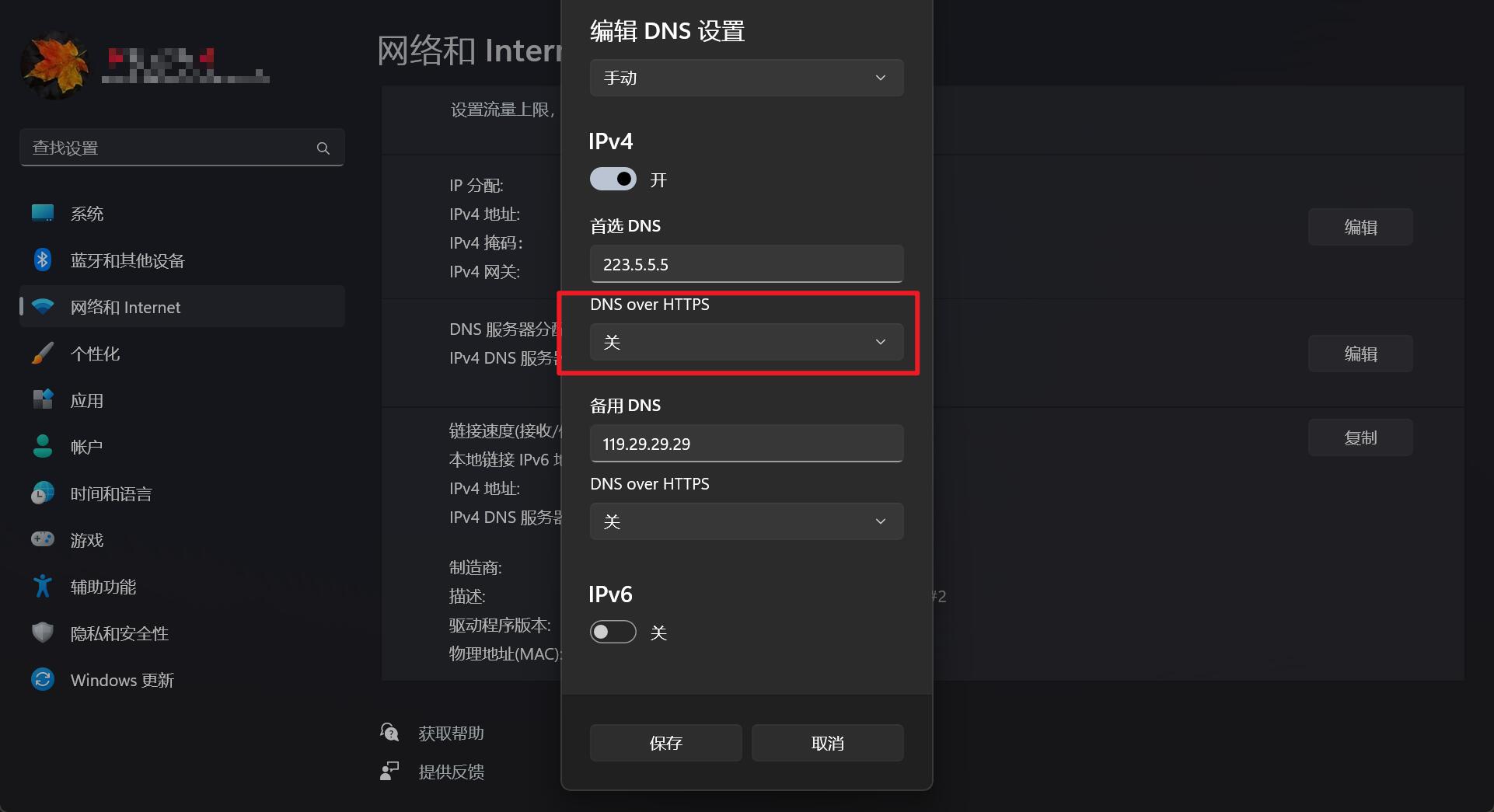Open DNS over HTTPS dropdown under alternate DNS
The width and height of the screenshot is (1494, 812).
[746, 521]
